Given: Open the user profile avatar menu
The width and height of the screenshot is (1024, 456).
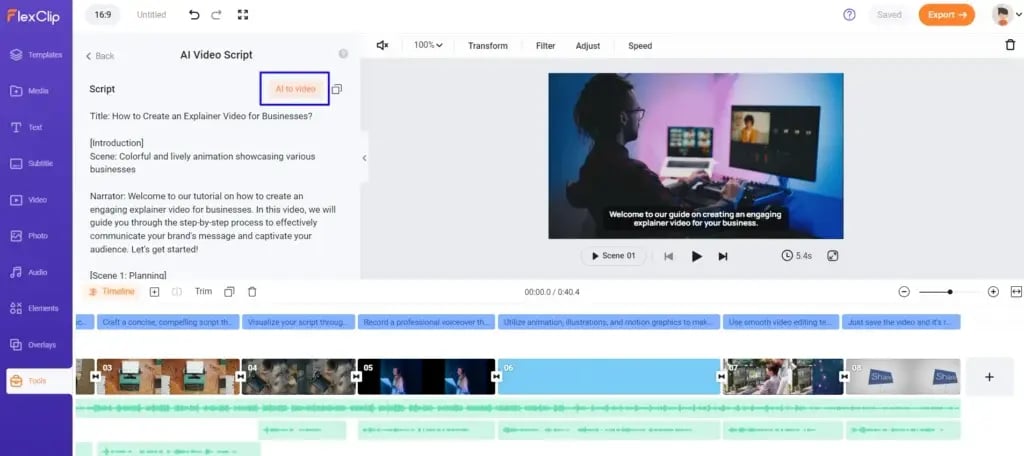Looking at the screenshot, I should (x=1001, y=15).
